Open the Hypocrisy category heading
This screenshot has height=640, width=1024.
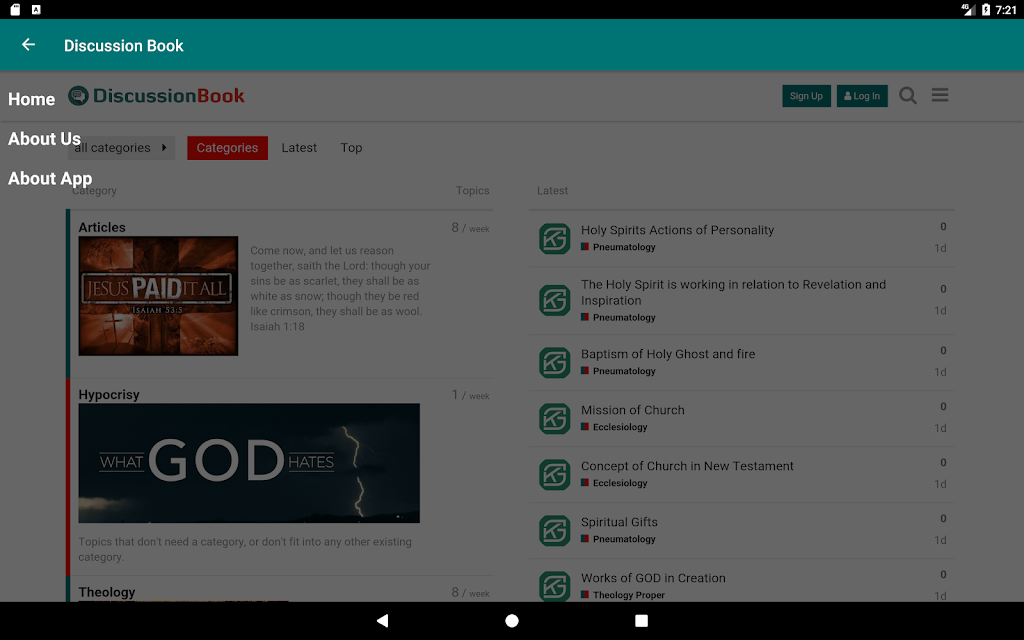pos(109,394)
